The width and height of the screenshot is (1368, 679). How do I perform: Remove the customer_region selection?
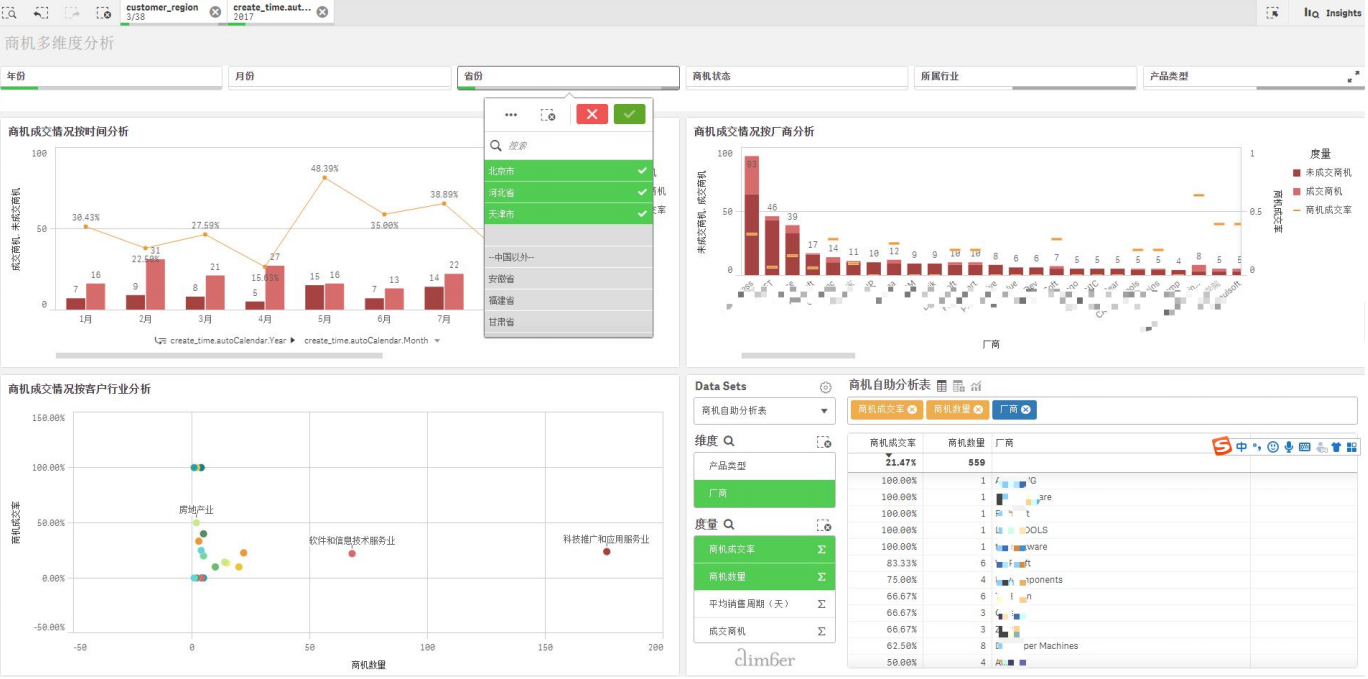[216, 12]
